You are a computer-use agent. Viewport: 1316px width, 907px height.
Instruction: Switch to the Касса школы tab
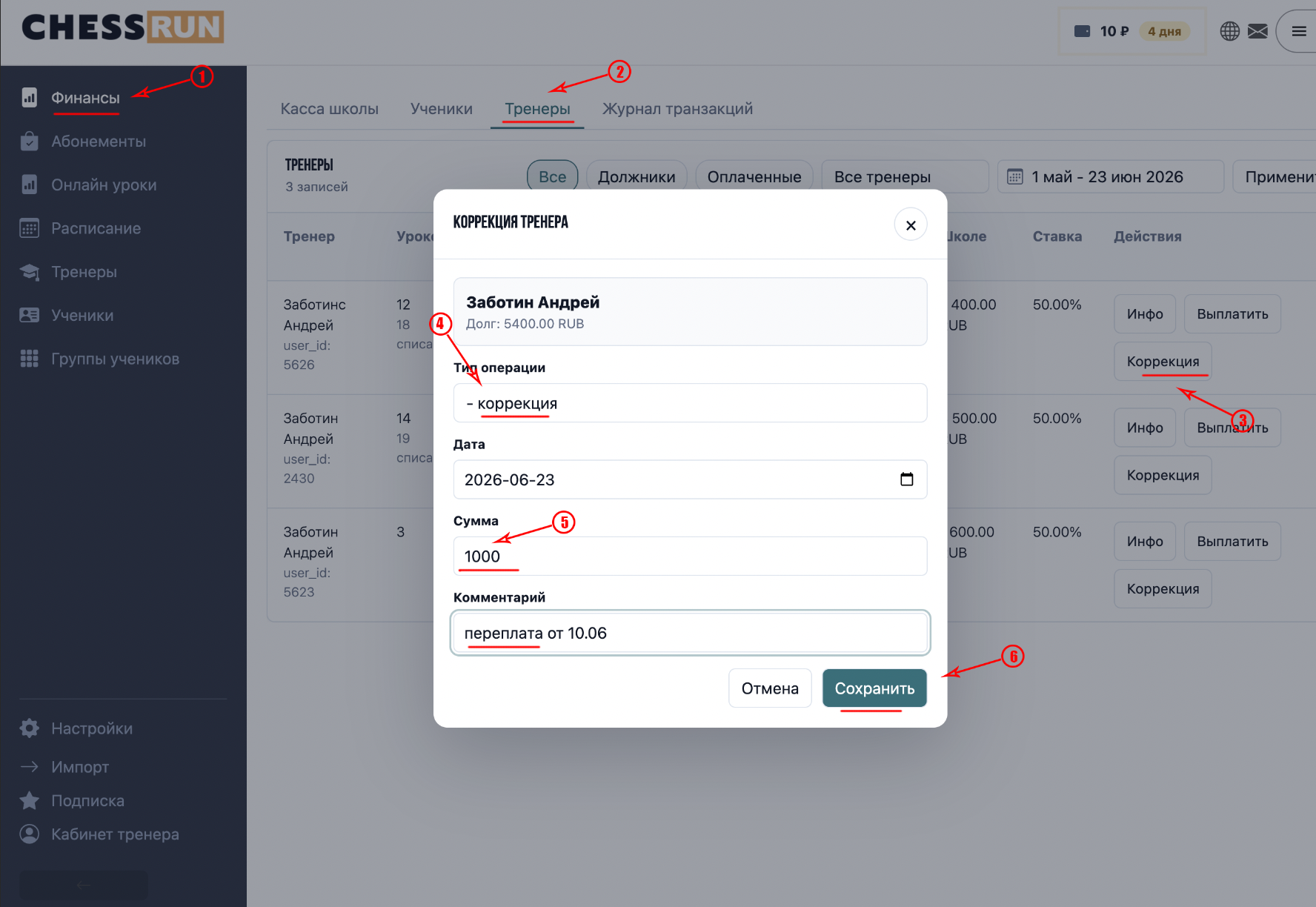pyautogui.click(x=329, y=109)
